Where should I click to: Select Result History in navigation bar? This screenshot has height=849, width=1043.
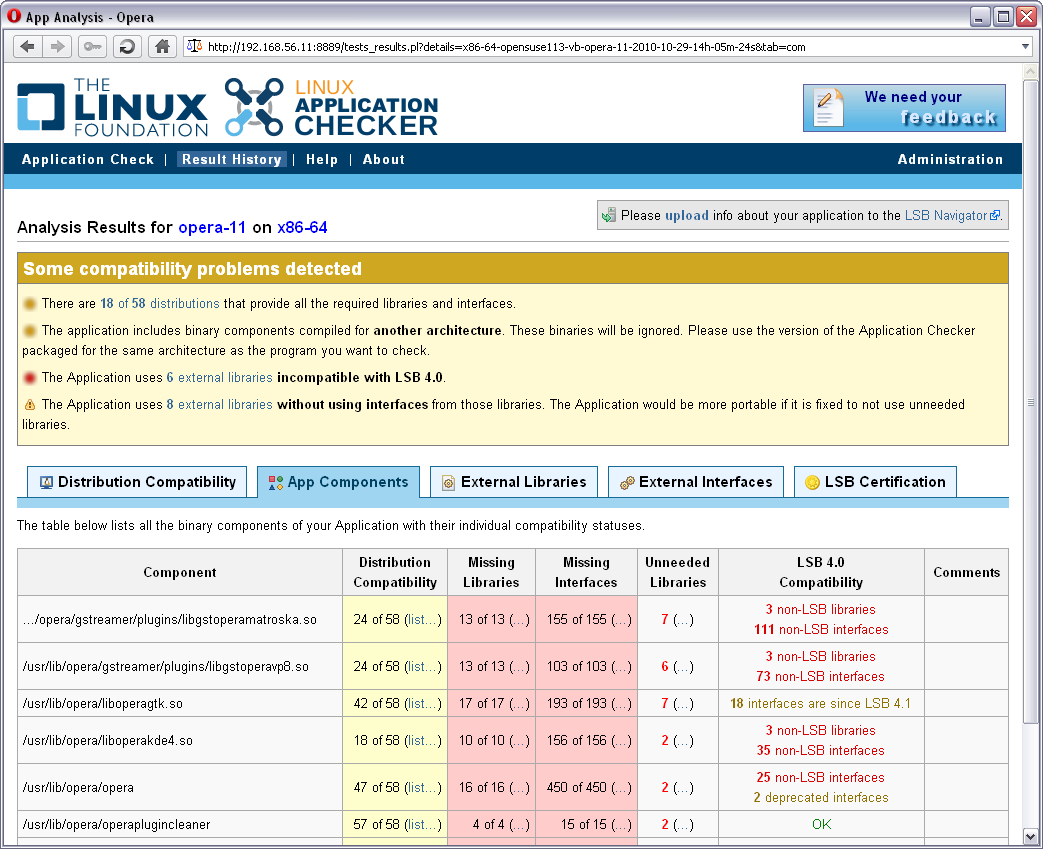[231, 160]
